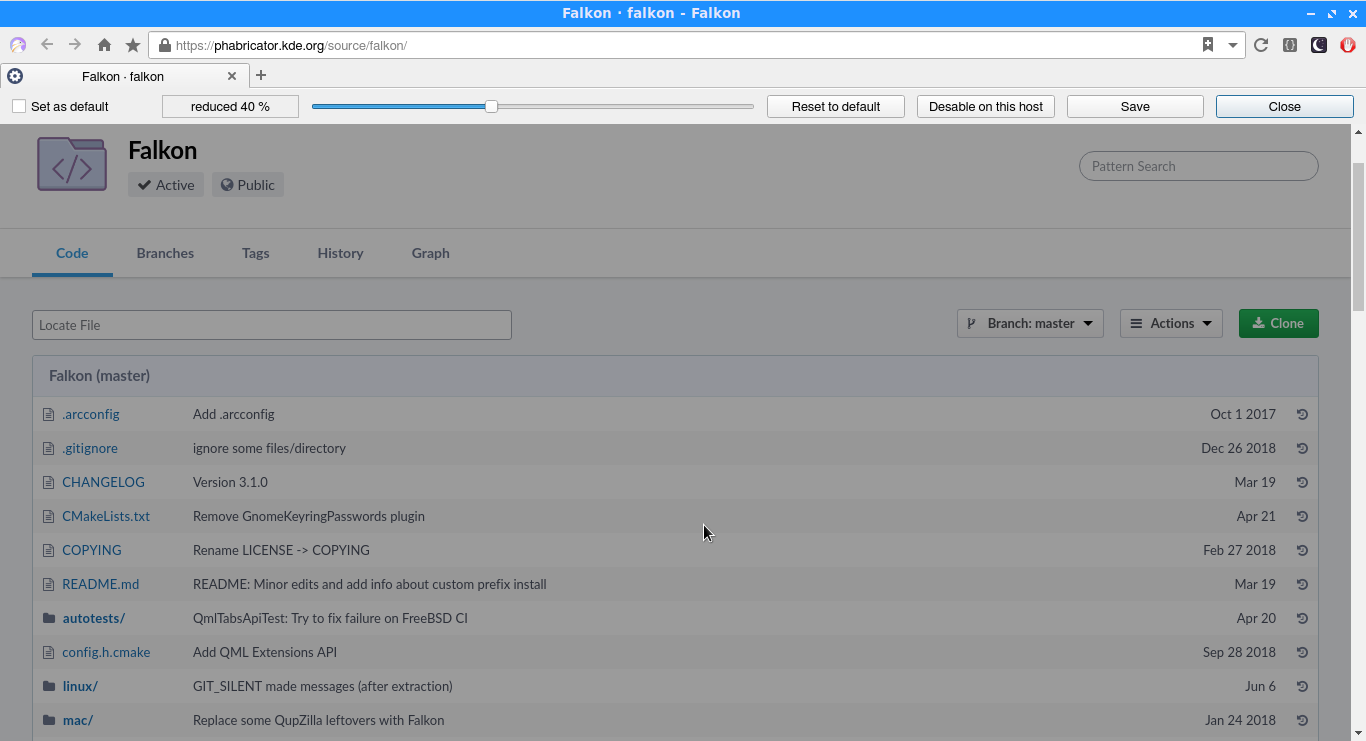The width and height of the screenshot is (1366, 741).
Task: Open the autotests/ folder
Action: 94,618
